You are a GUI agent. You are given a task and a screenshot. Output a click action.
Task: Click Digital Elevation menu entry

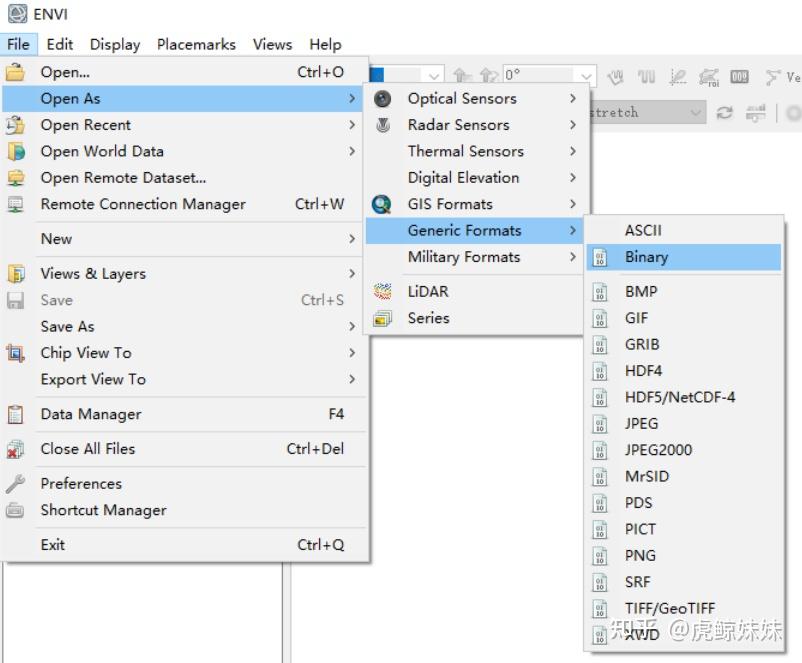474,178
